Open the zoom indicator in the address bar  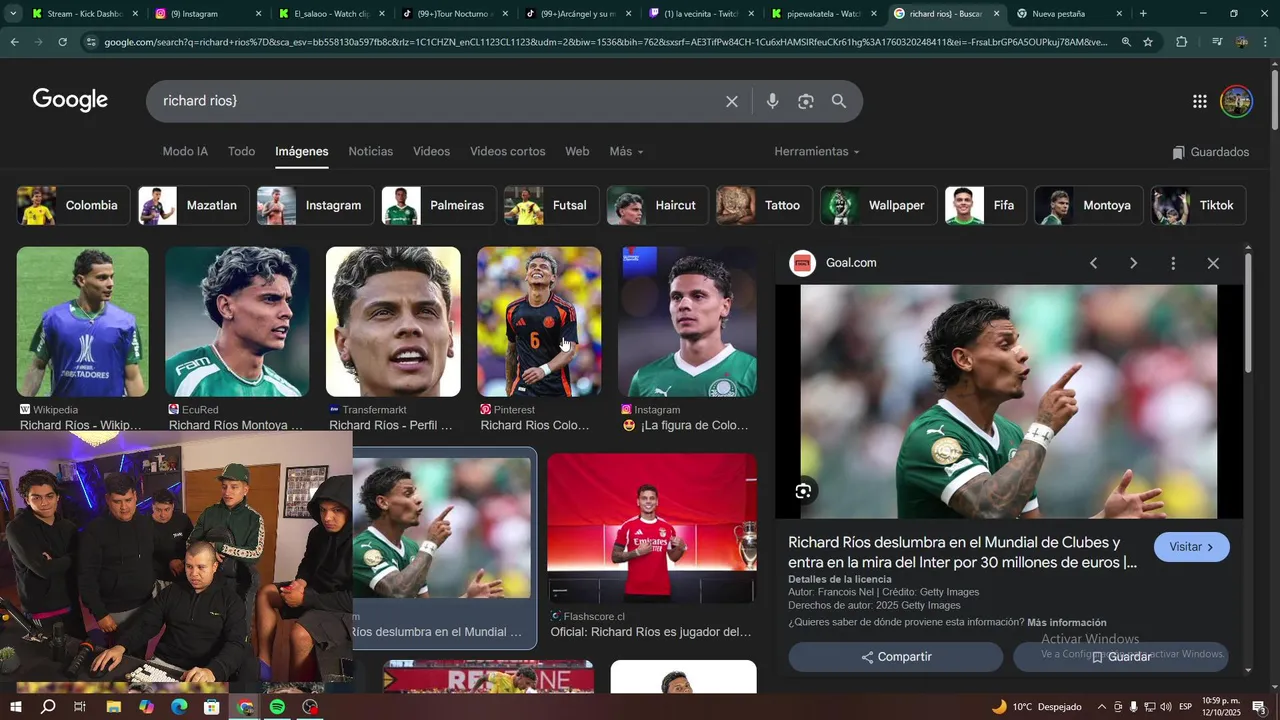click(x=1126, y=42)
